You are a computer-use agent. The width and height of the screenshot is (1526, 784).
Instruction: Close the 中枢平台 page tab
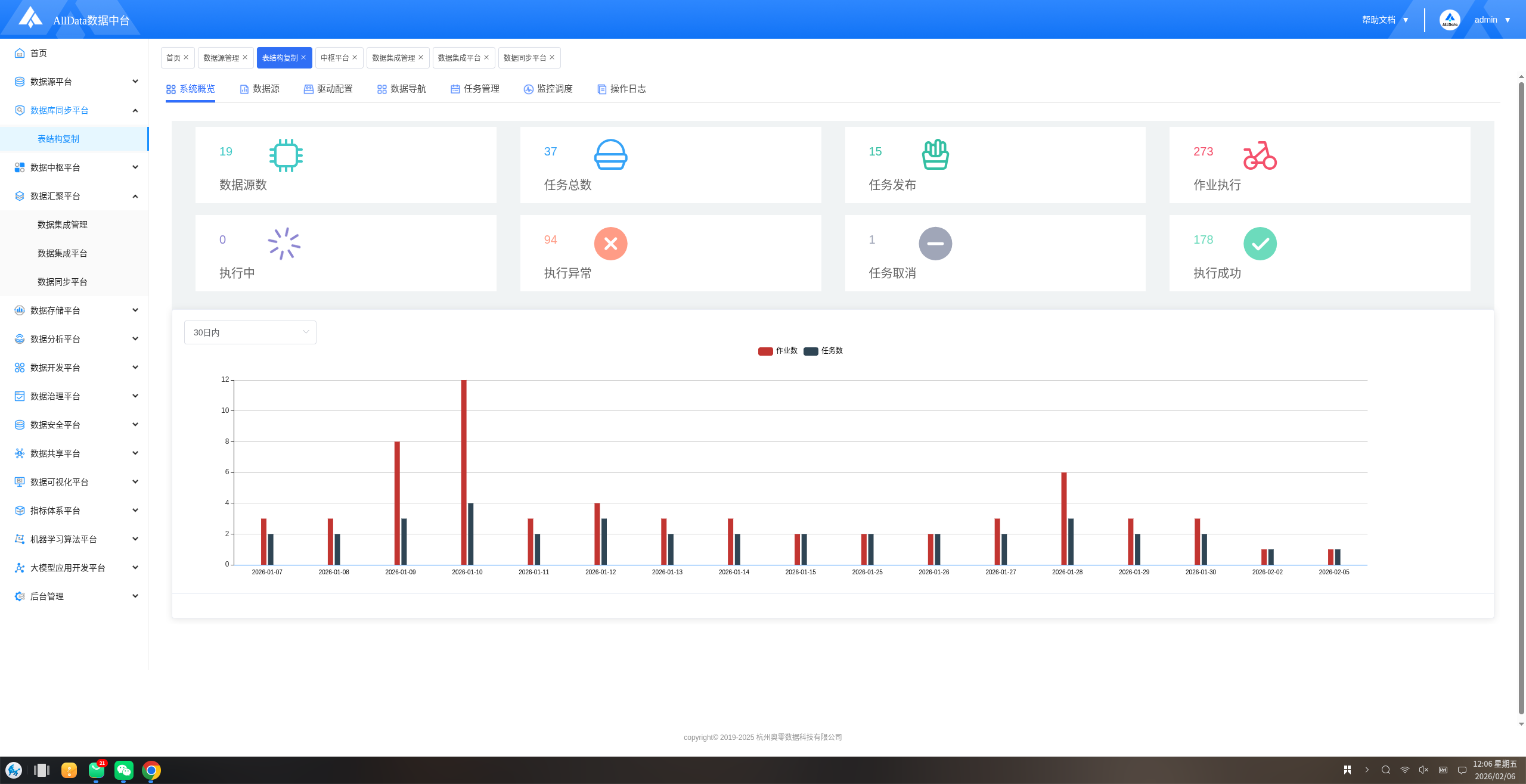[x=355, y=57]
